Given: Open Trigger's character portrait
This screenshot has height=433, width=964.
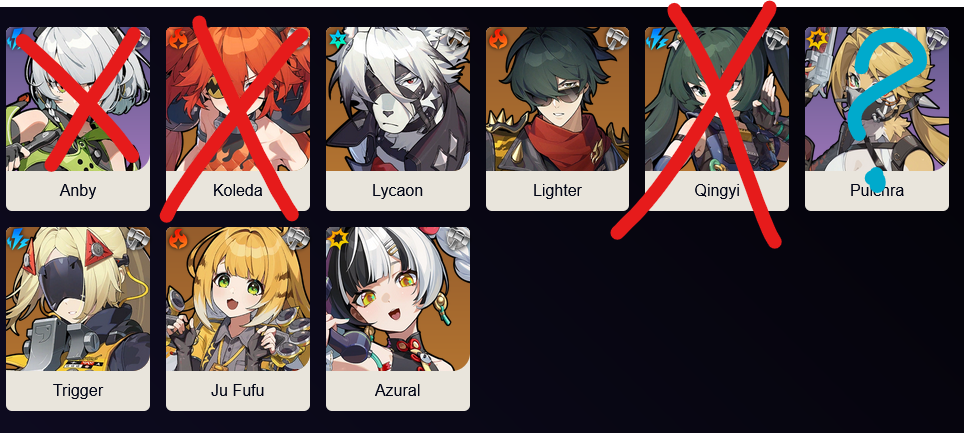Looking at the screenshot, I should click(x=78, y=299).
